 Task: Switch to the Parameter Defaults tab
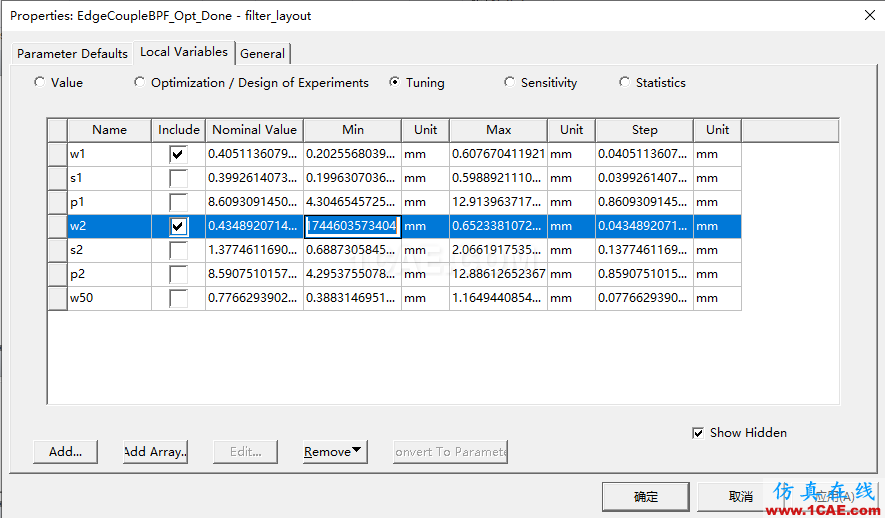pyautogui.click(x=72, y=54)
